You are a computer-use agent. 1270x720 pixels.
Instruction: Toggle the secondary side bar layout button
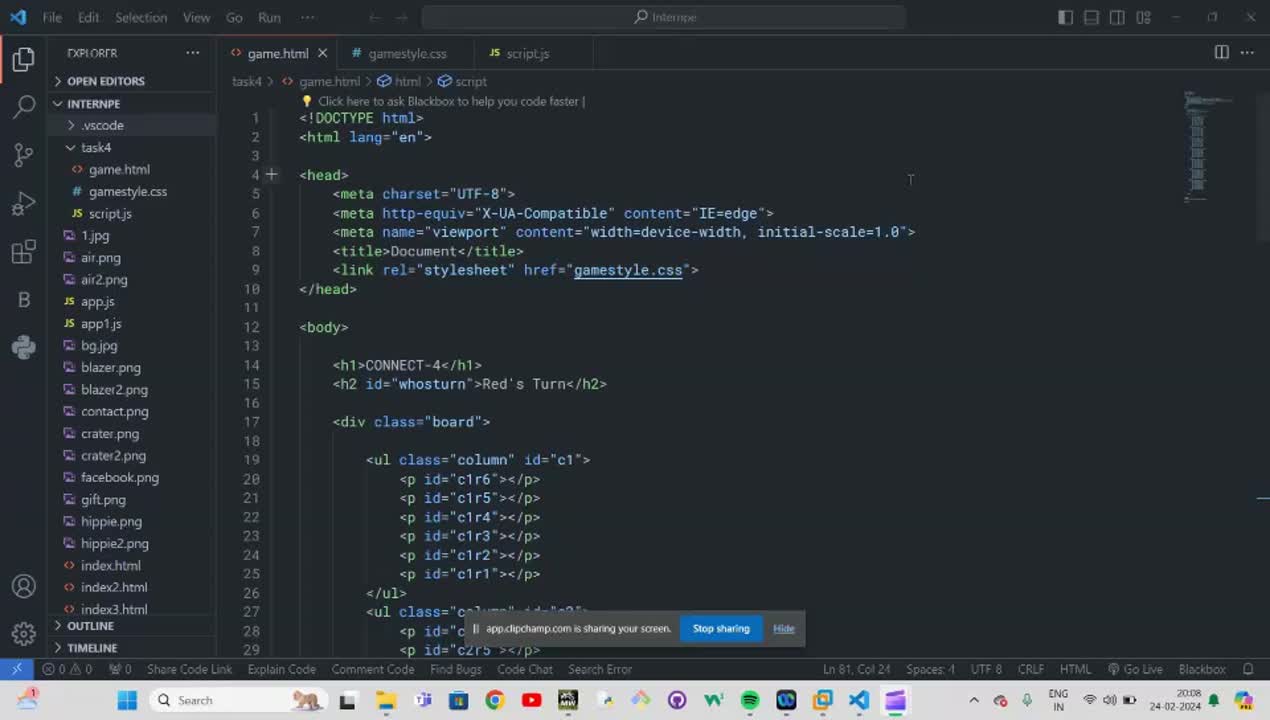tap(1117, 17)
